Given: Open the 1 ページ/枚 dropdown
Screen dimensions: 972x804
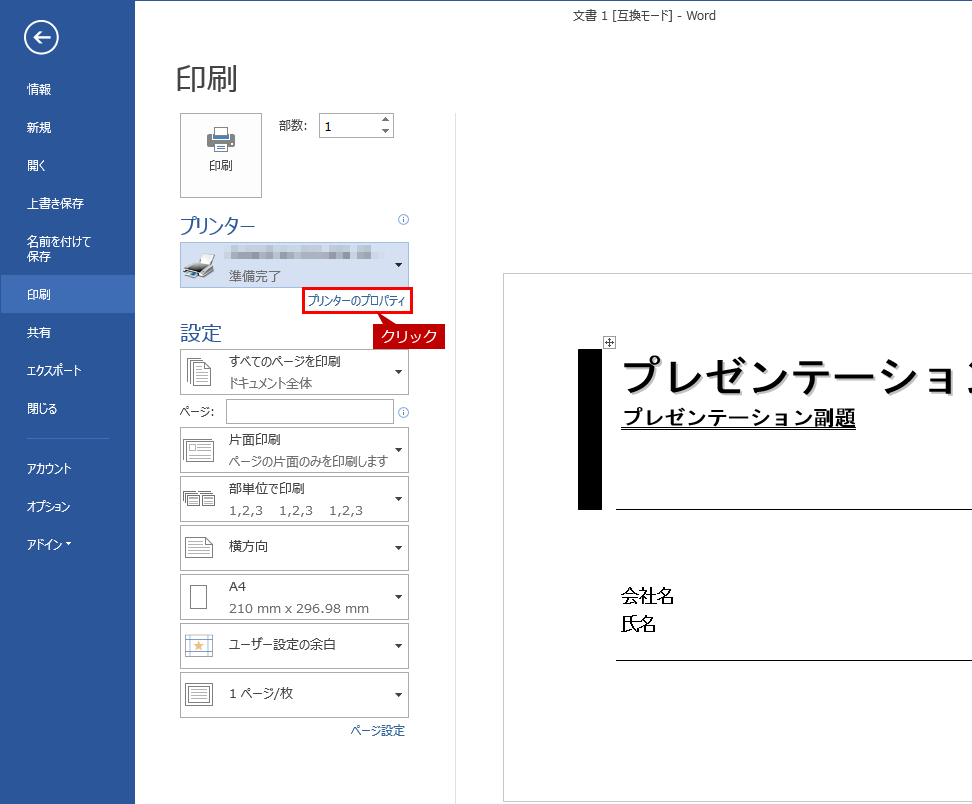Looking at the screenshot, I should [294, 695].
